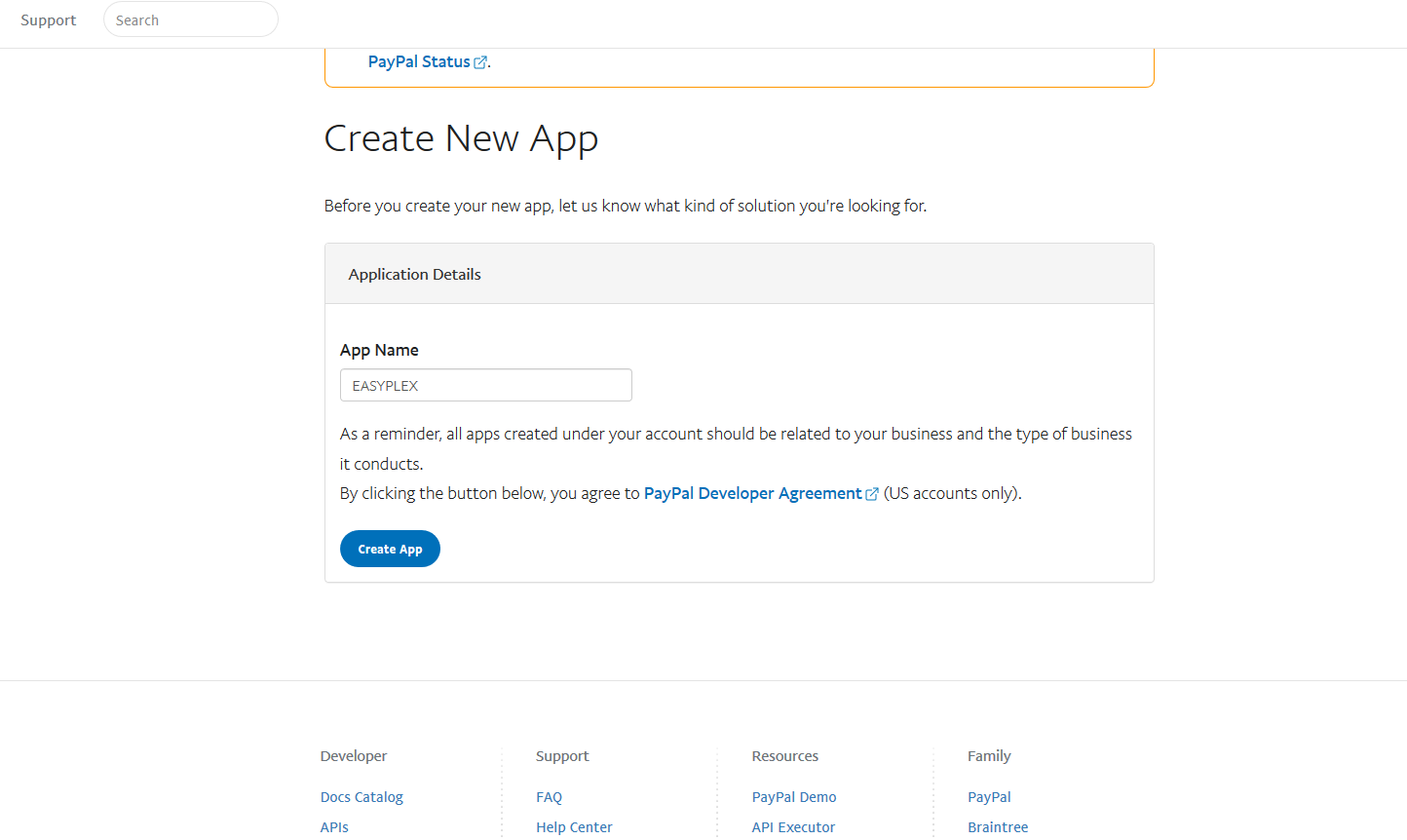Click the Developer footer section heading

pyautogui.click(x=353, y=755)
